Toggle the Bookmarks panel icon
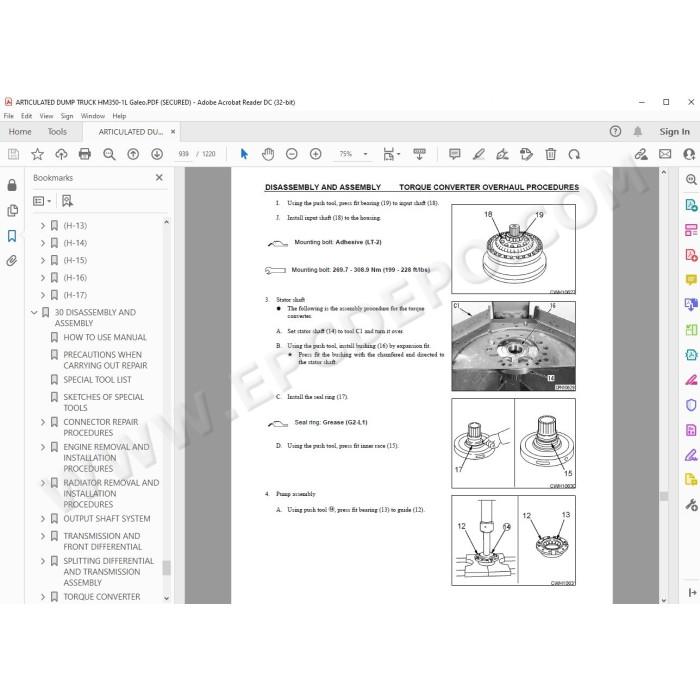Image resolution: width=700 pixels, height=700 pixels. pyautogui.click(x=12, y=236)
